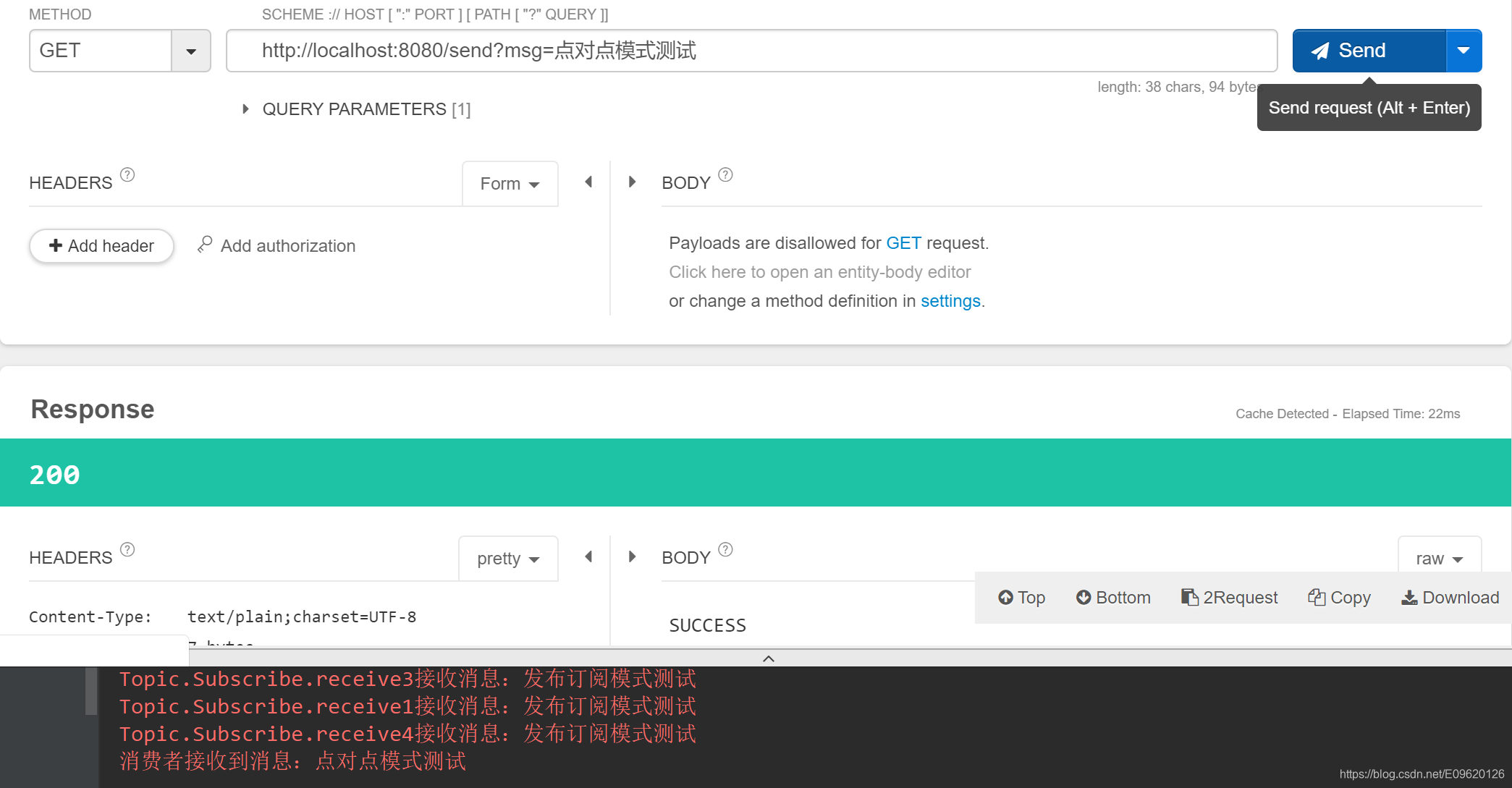Click the Add header button

pyautogui.click(x=101, y=245)
